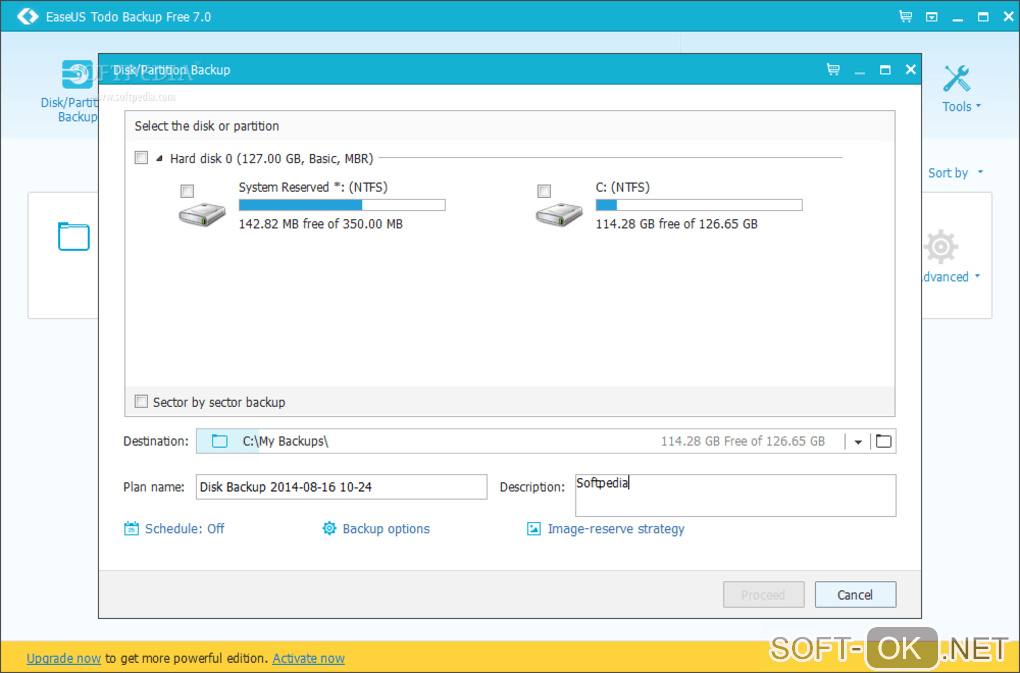Open Image-reserve strategy link
This screenshot has height=673, width=1020.
pos(616,529)
